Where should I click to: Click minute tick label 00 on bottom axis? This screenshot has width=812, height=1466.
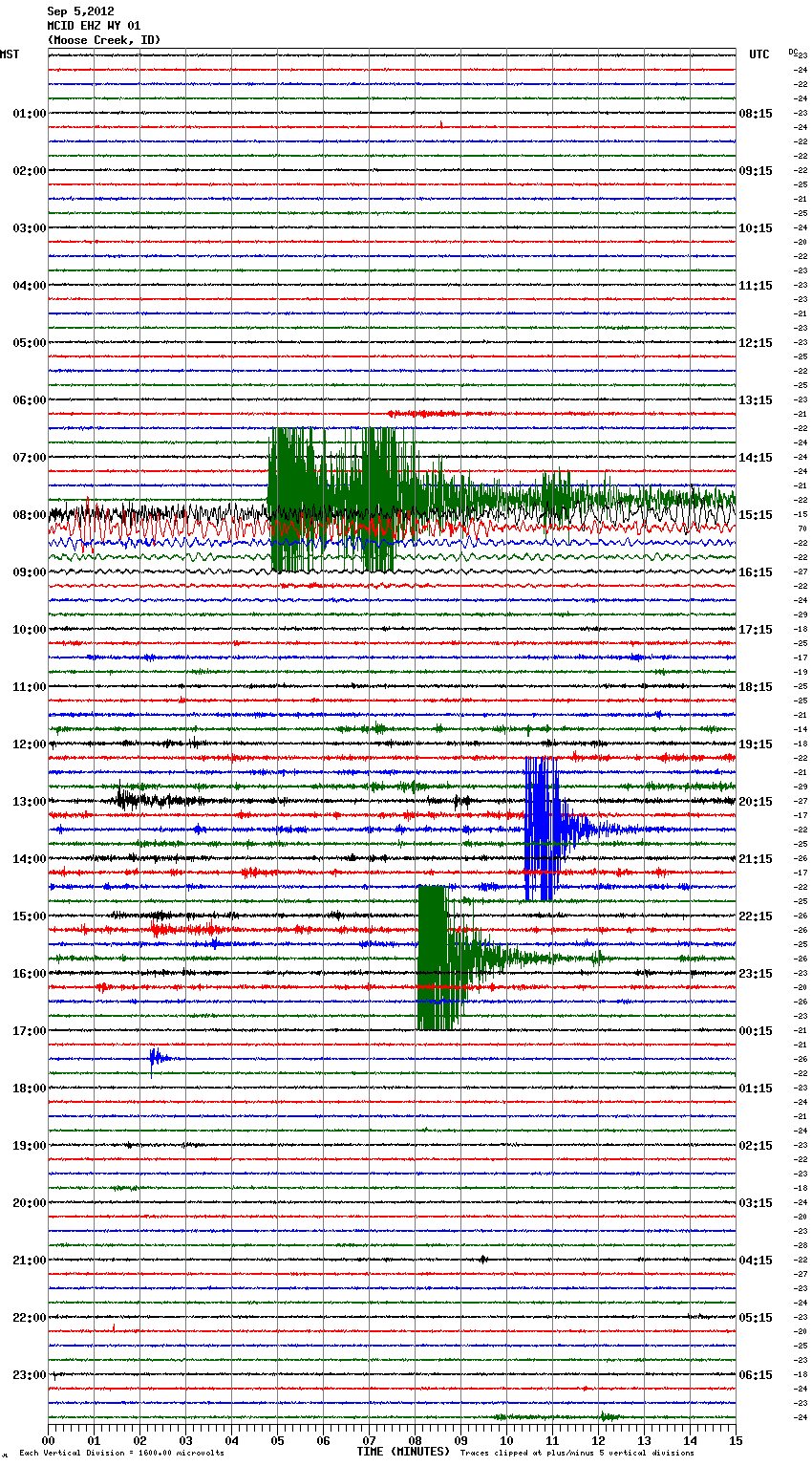48,1440
